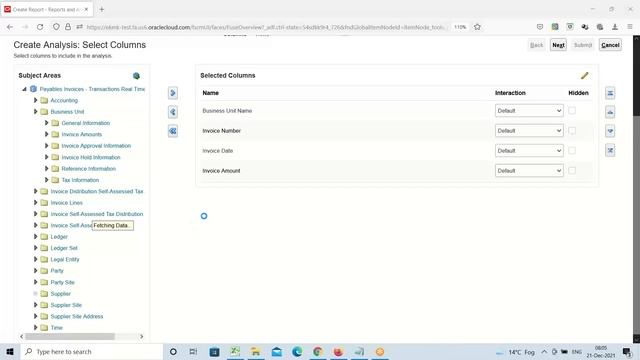Select the Invoice Approval Information folder
This screenshot has height=360, width=640.
(96, 146)
